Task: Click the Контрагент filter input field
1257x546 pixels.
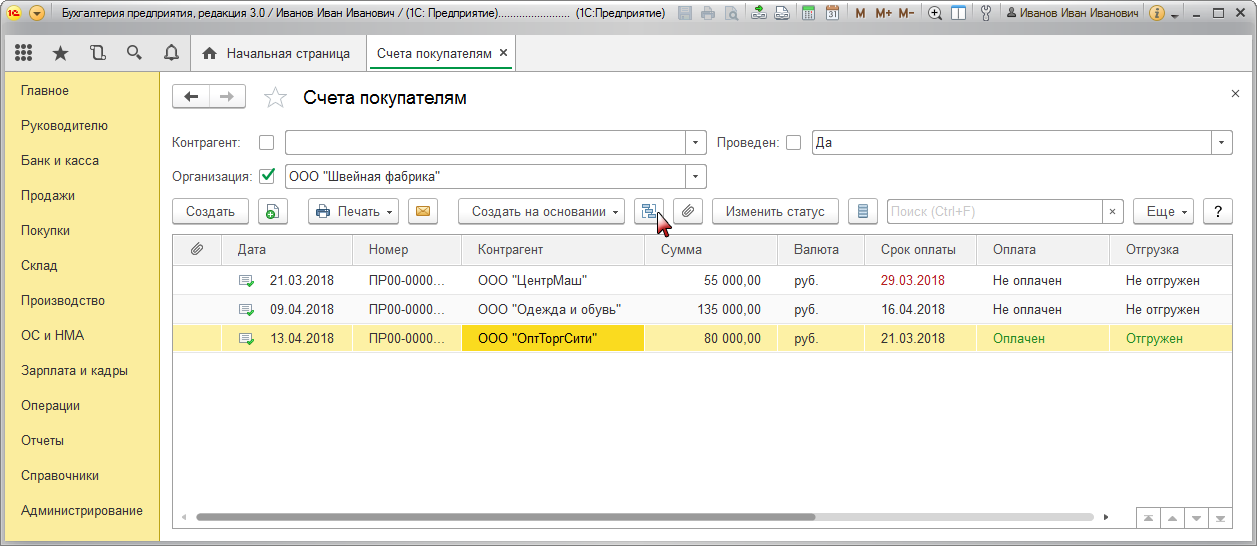Action: click(x=486, y=142)
